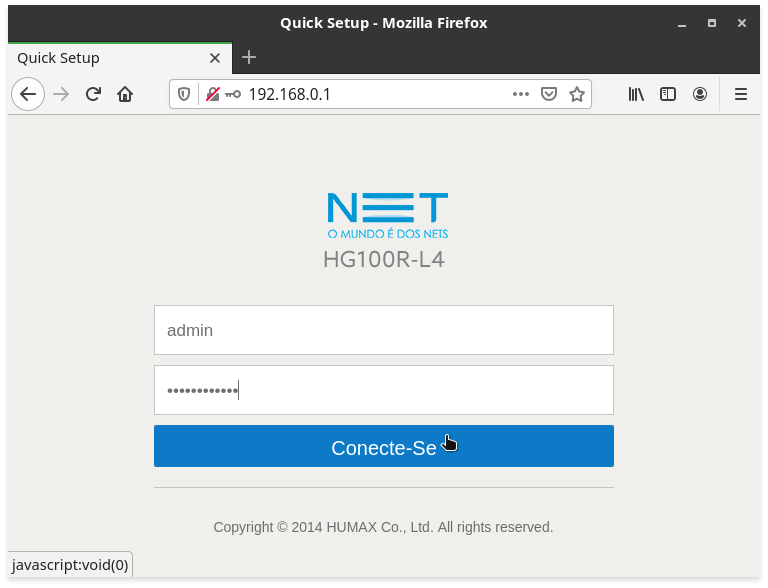View insecure connection lock icon info

213,94
